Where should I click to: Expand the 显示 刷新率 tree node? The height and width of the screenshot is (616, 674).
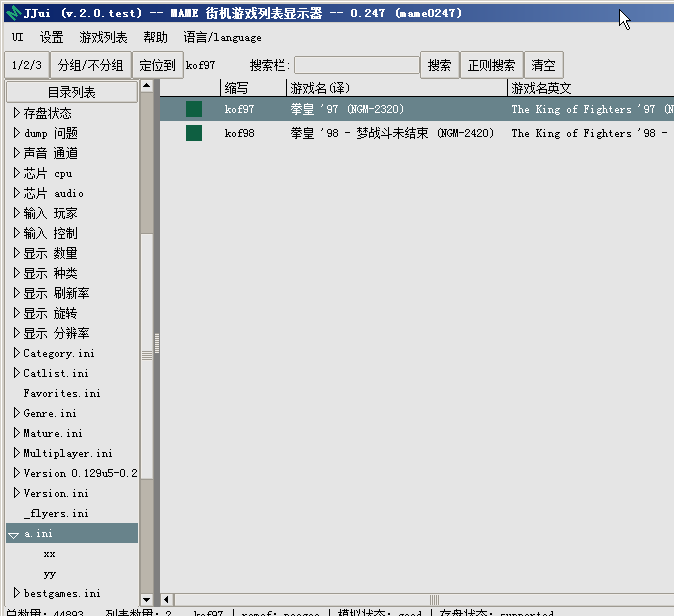coord(17,293)
